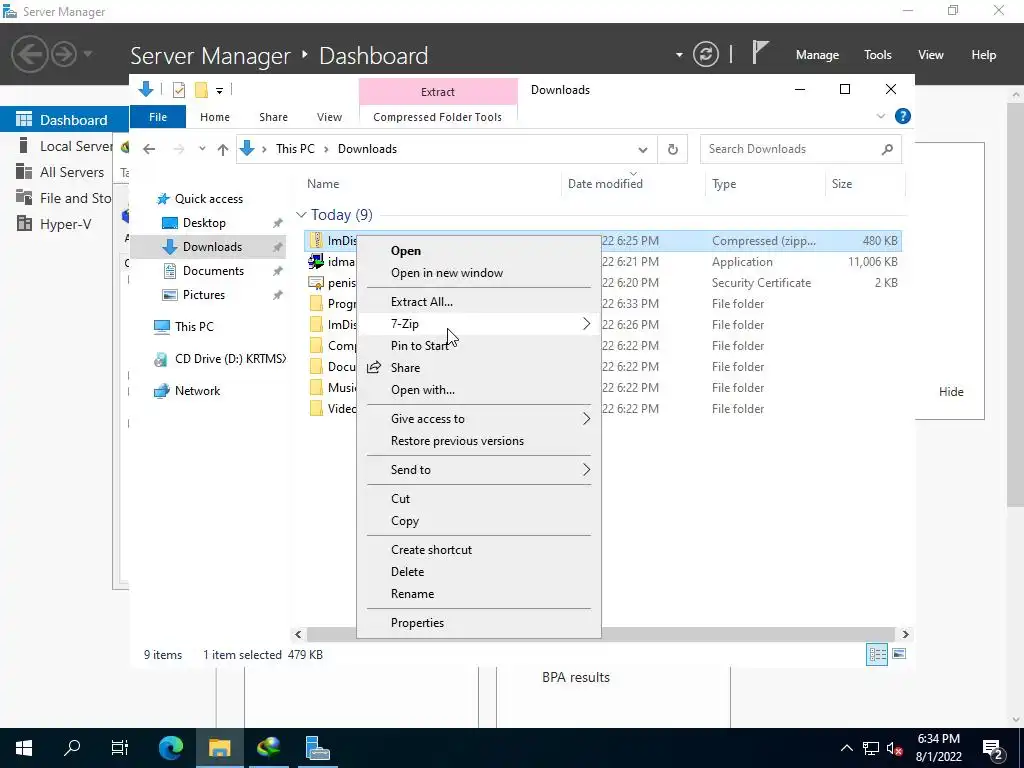Open recent locations dropdown arrow
Viewport: 1024px width, 768px height.
pos(202,149)
